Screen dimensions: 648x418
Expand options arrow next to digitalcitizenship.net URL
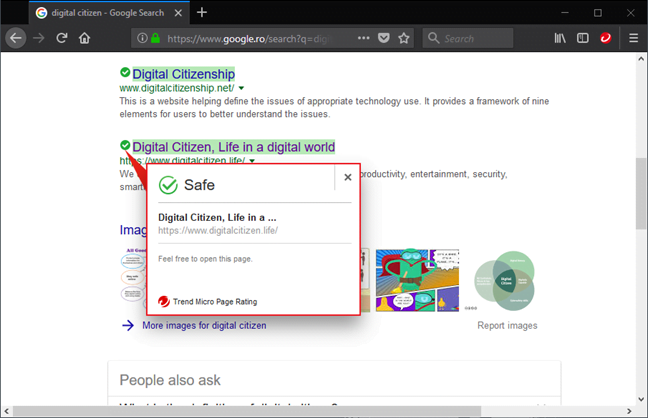tap(241, 88)
